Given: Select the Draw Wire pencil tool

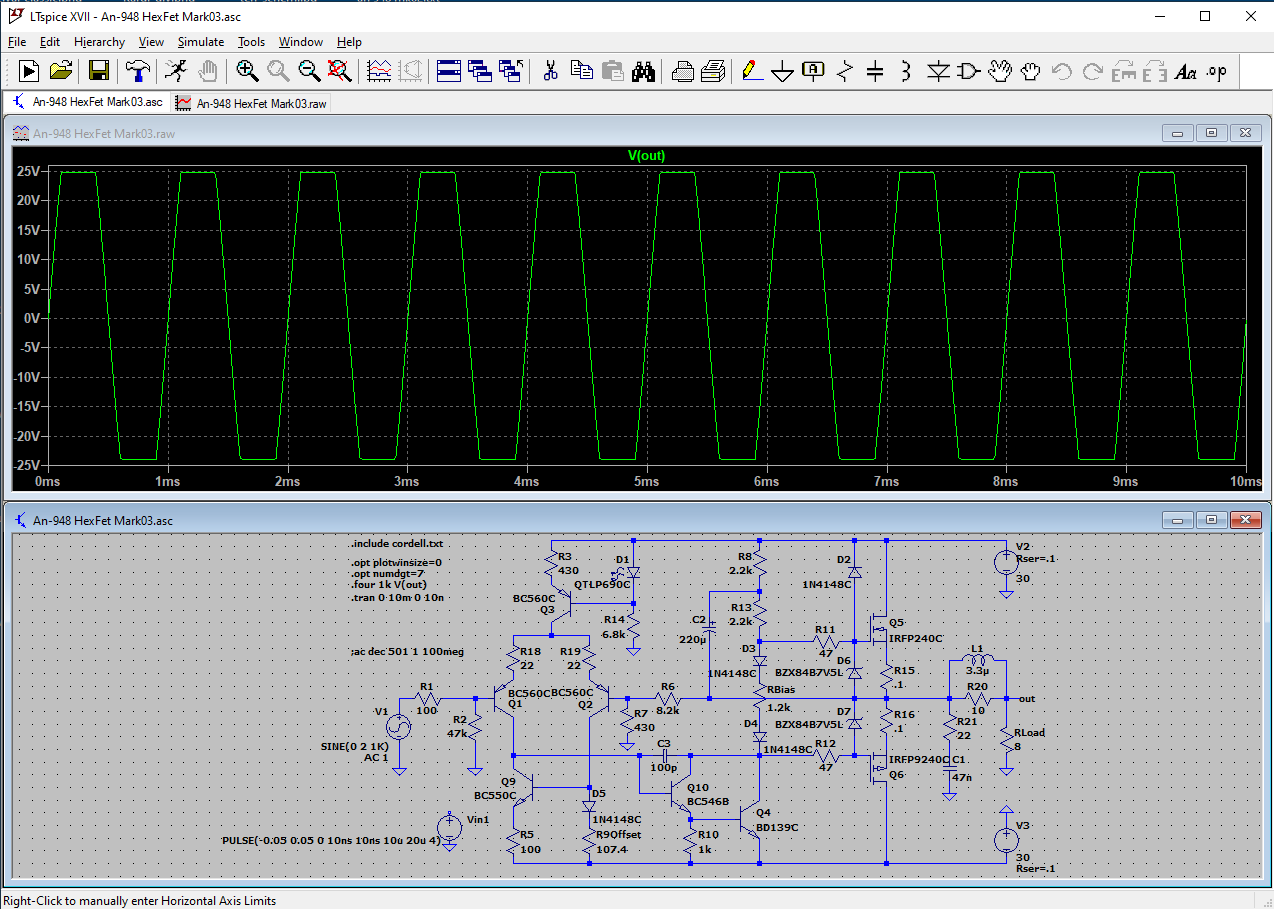Looking at the screenshot, I should [752, 71].
